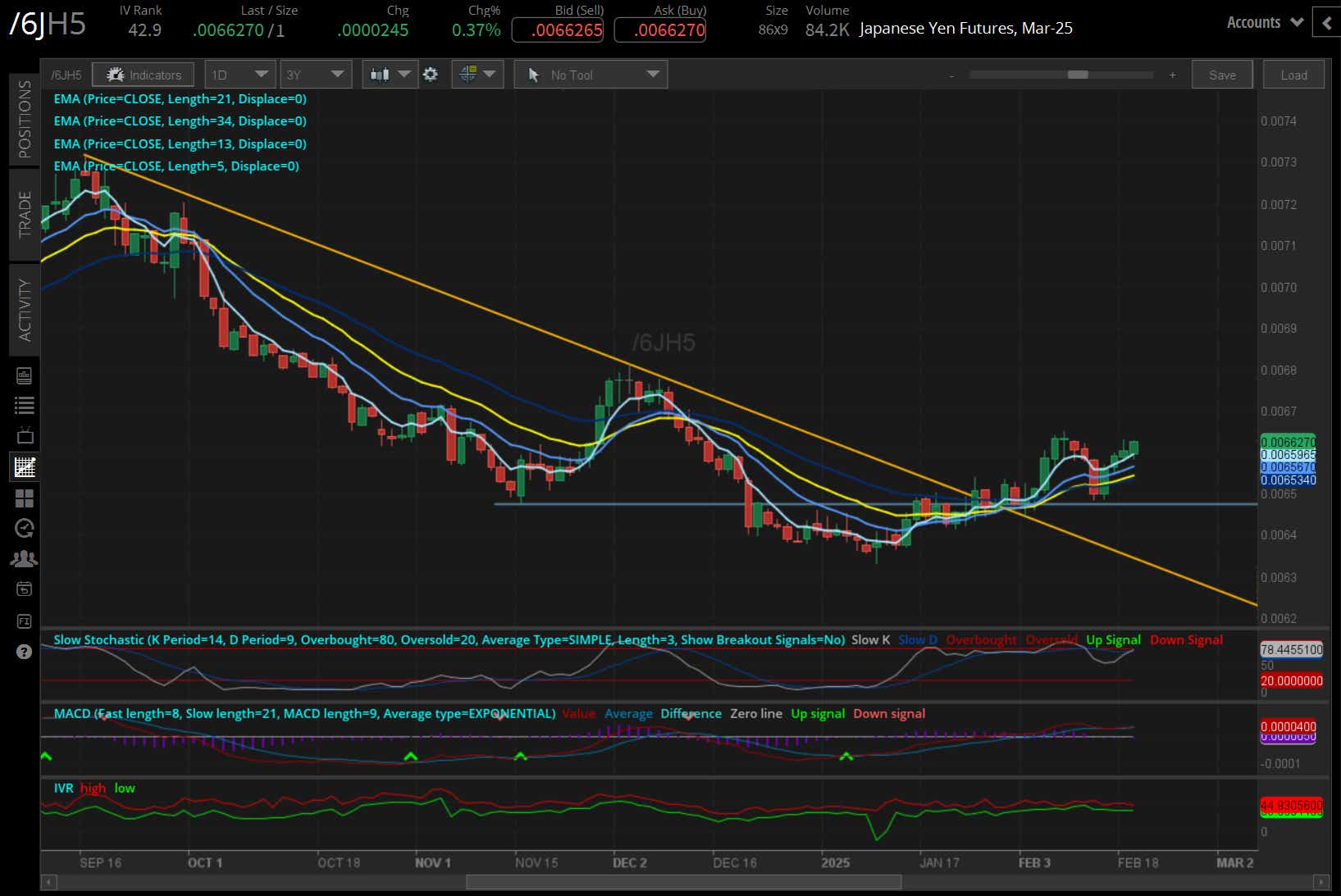Open the 1D interval dropdown

pos(239,75)
